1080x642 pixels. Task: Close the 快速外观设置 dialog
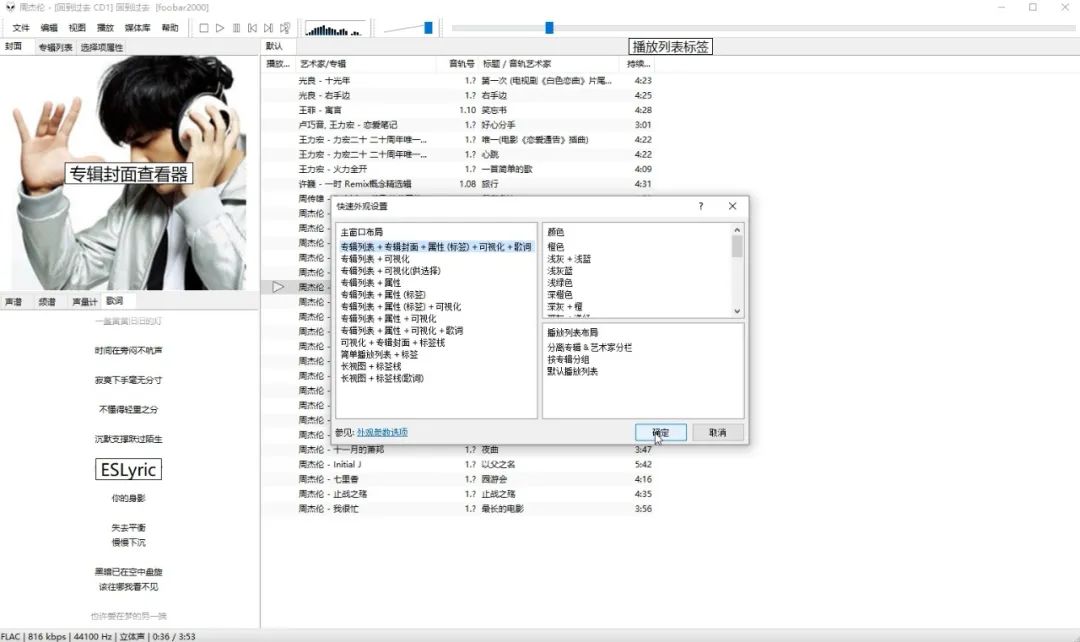click(732, 206)
